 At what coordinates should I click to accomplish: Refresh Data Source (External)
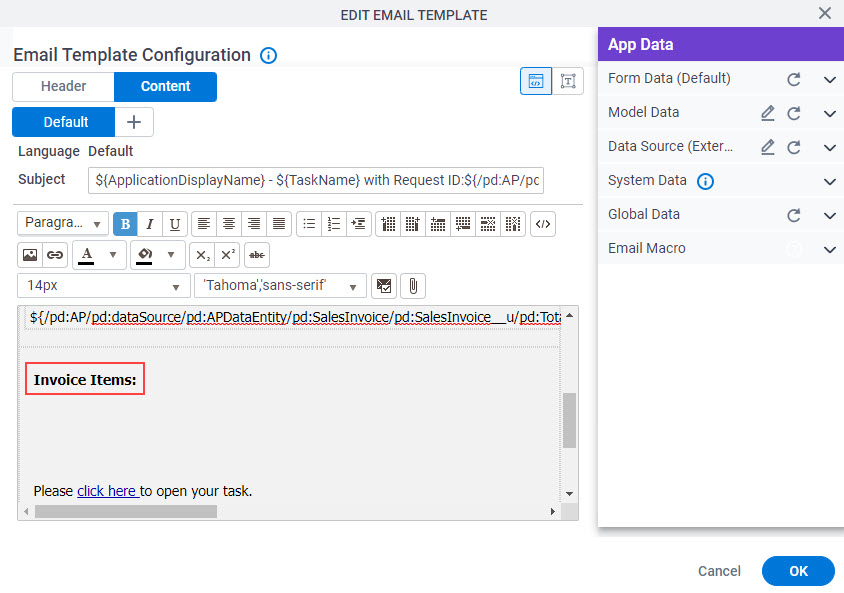pos(793,147)
